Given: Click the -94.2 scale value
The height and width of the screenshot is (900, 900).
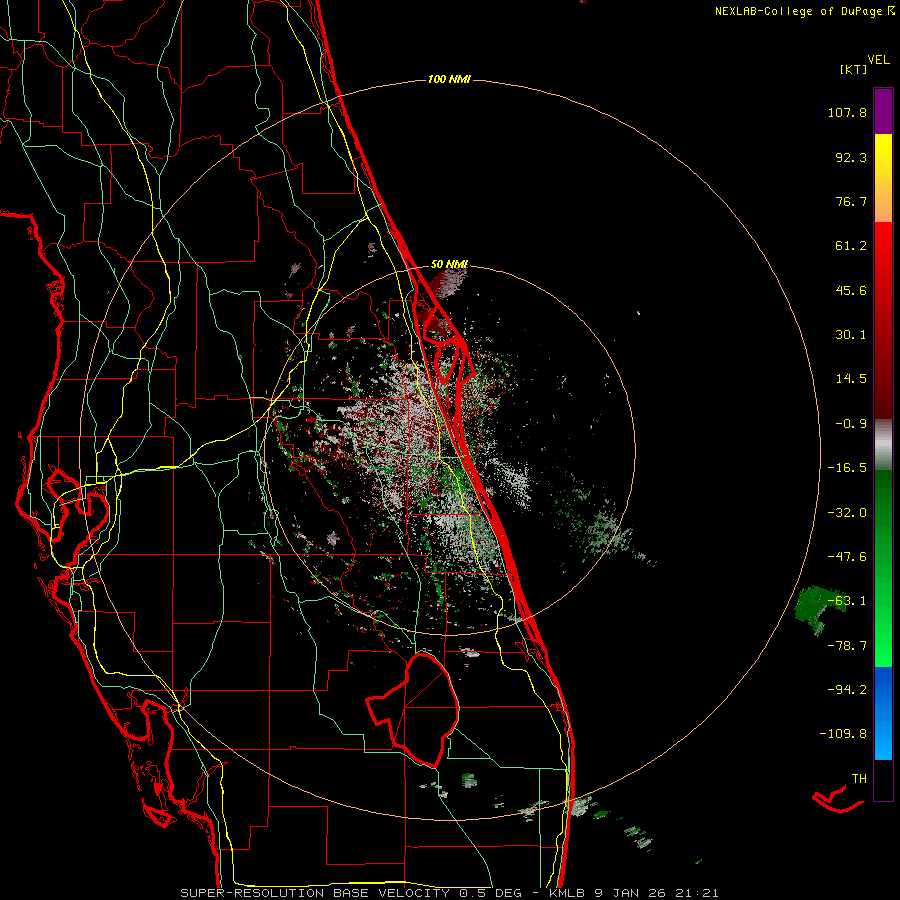Looking at the screenshot, I should click(847, 689).
